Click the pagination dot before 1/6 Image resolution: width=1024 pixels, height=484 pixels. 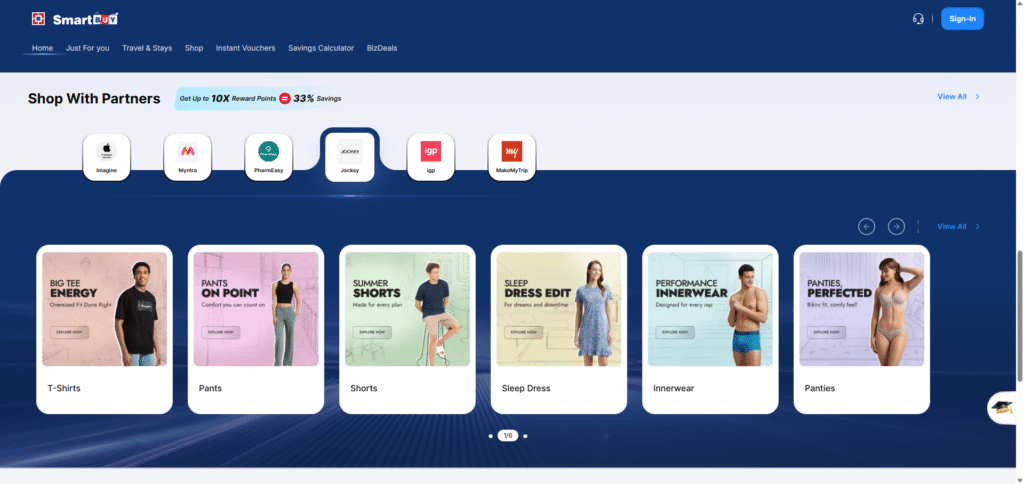tap(490, 436)
